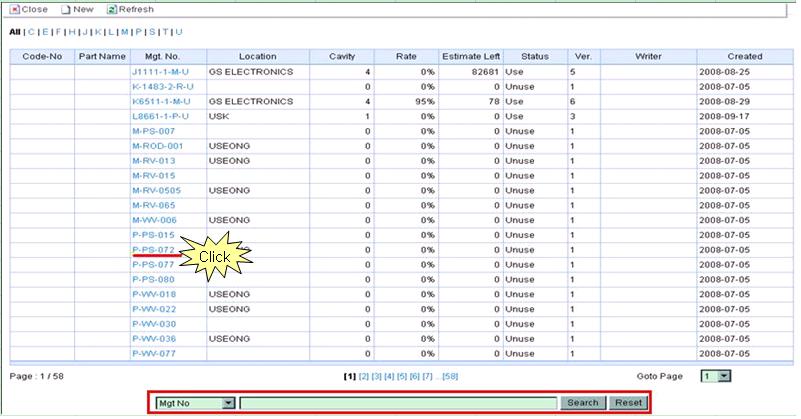Click the Created column header
The height and width of the screenshot is (419, 801).
tap(744, 57)
